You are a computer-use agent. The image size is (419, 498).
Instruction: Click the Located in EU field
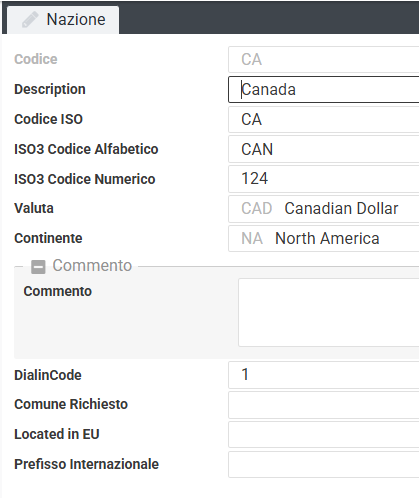pyautogui.click(x=323, y=435)
